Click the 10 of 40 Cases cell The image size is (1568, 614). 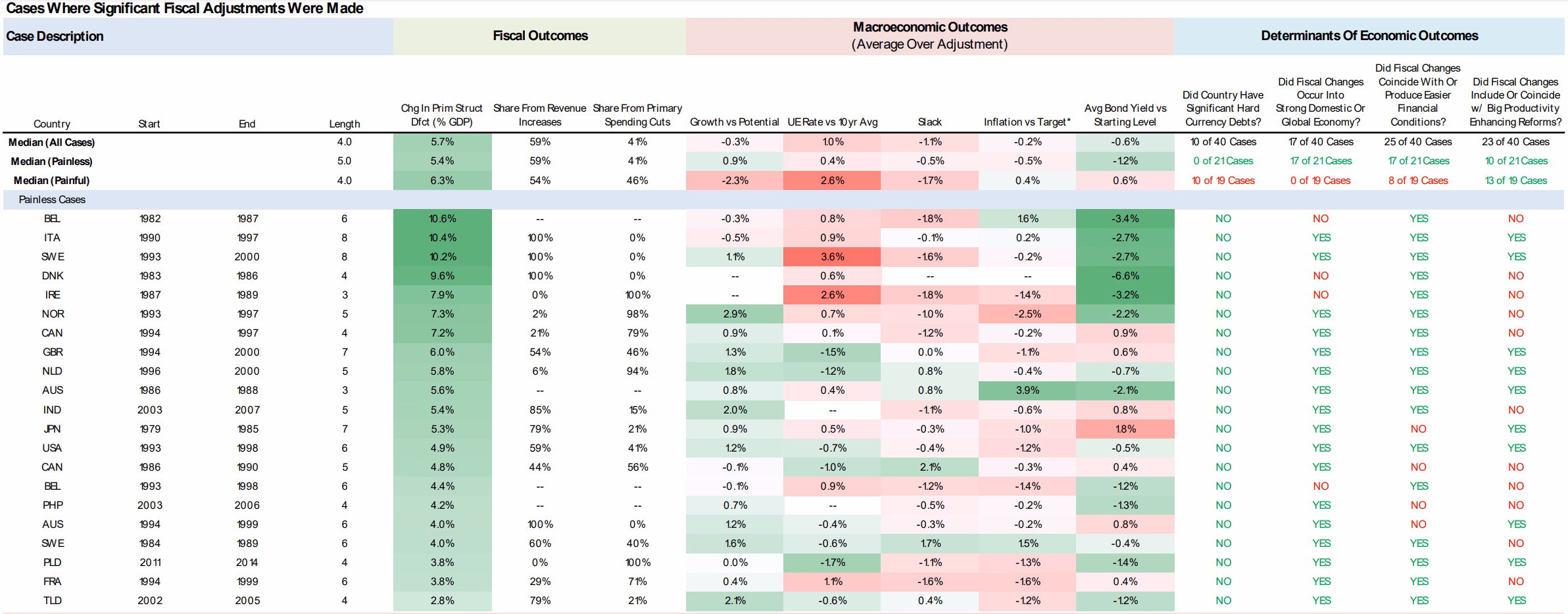[1223, 142]
